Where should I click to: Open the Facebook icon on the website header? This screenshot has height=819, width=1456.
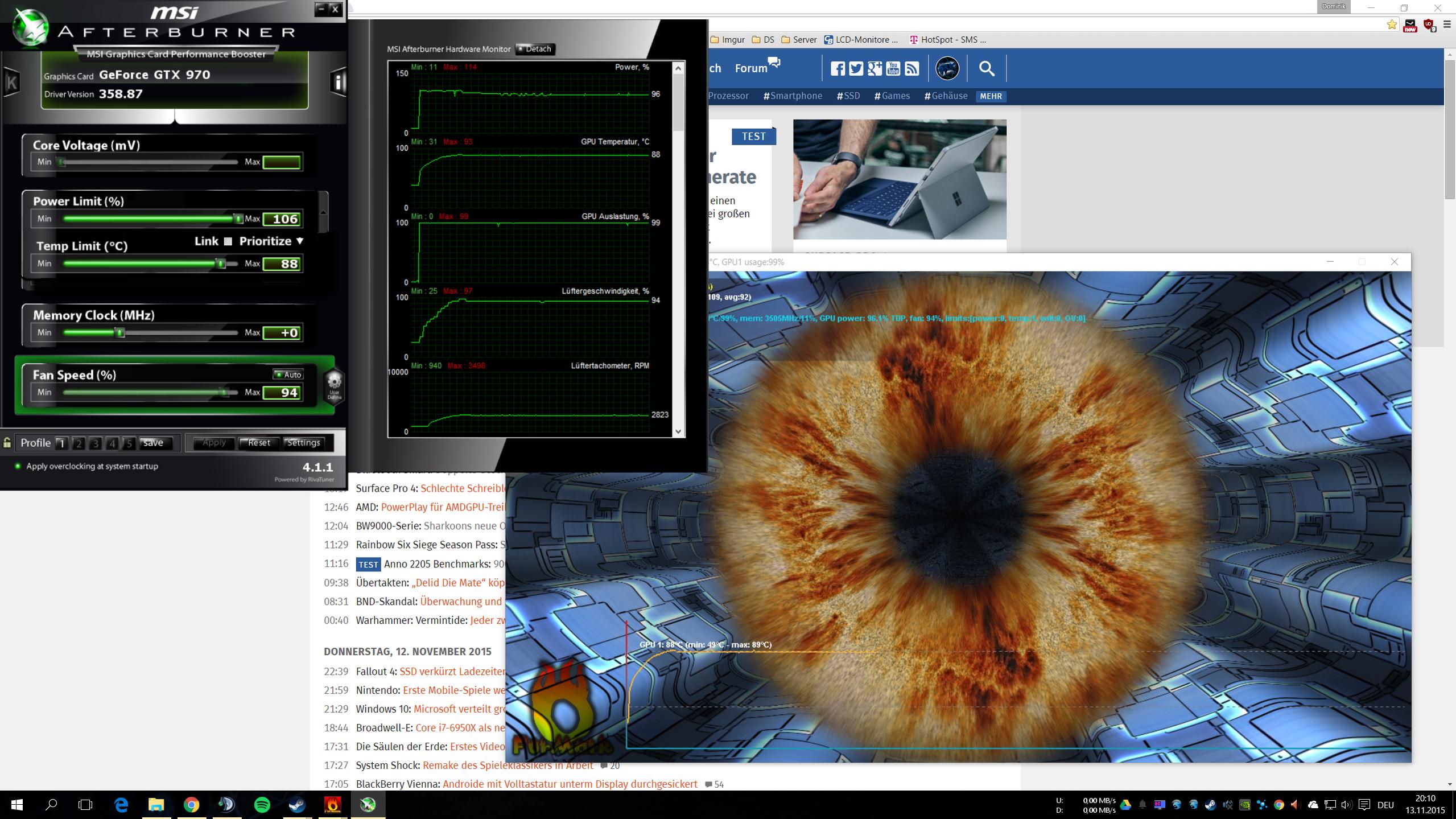coord(838,69)
